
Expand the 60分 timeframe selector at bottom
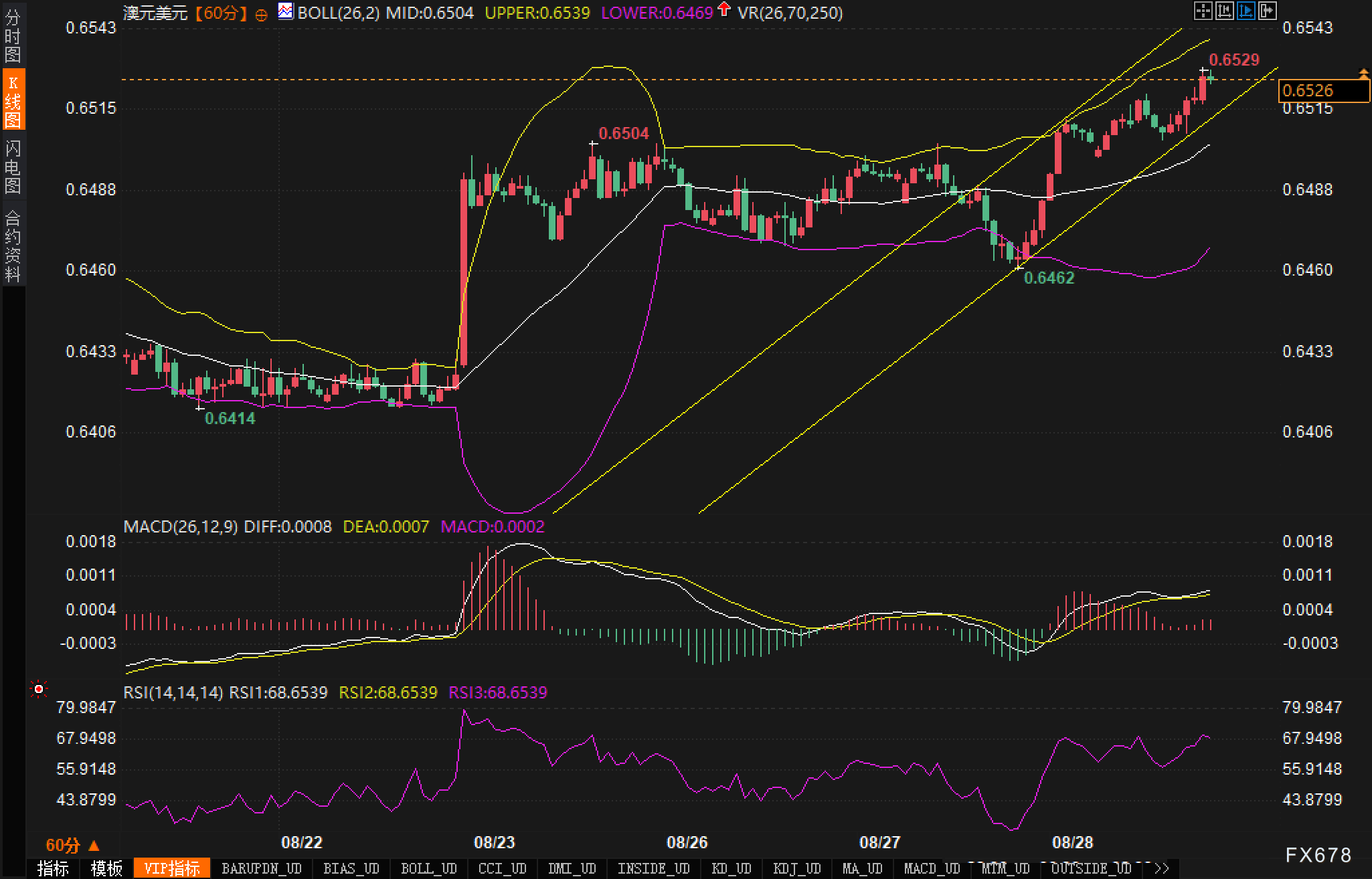(x=72, y=845)
